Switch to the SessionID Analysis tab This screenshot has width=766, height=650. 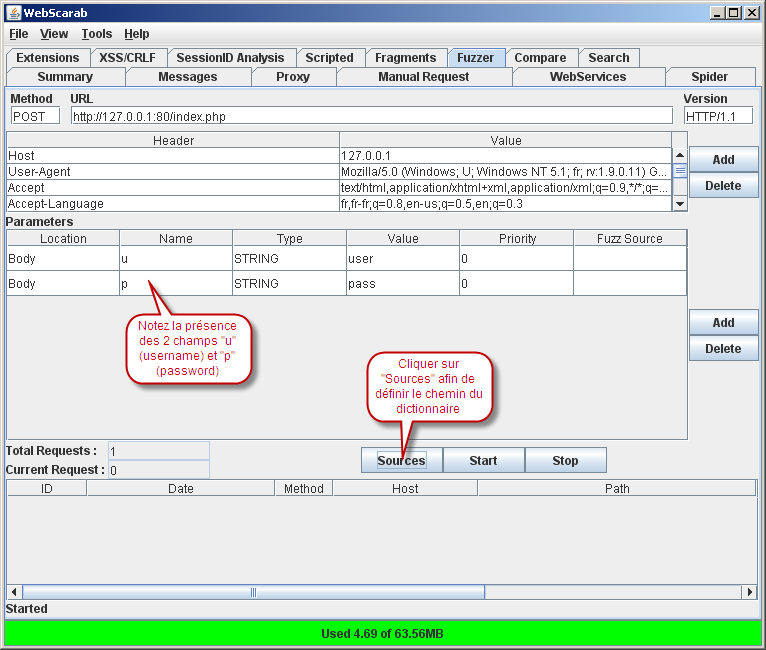pyautogui.click(x=232, y=58)
